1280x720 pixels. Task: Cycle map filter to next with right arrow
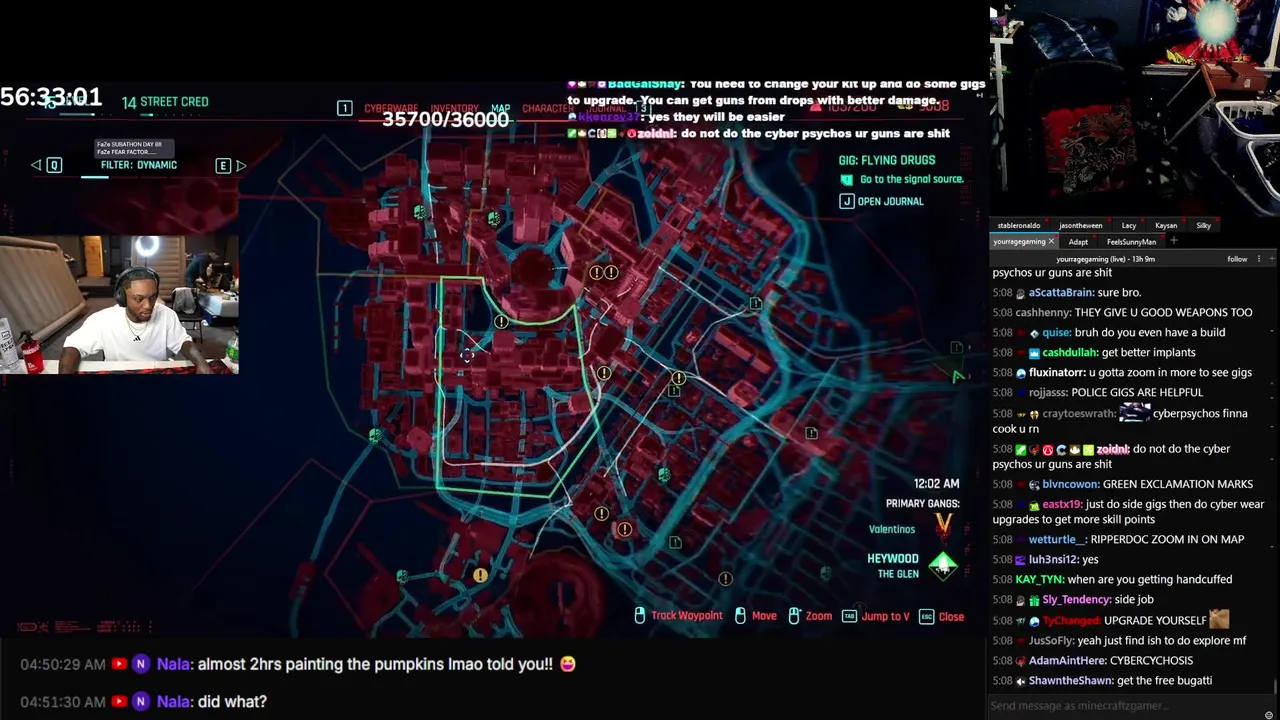pos(241,165)
